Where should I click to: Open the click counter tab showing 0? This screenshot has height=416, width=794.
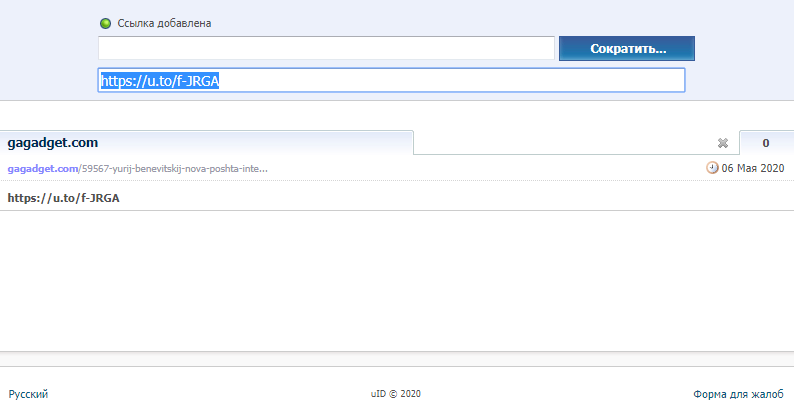765,143
